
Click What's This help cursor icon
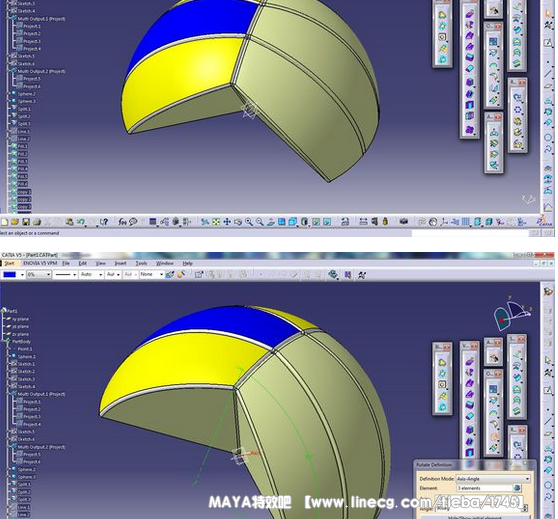point(104,222)
